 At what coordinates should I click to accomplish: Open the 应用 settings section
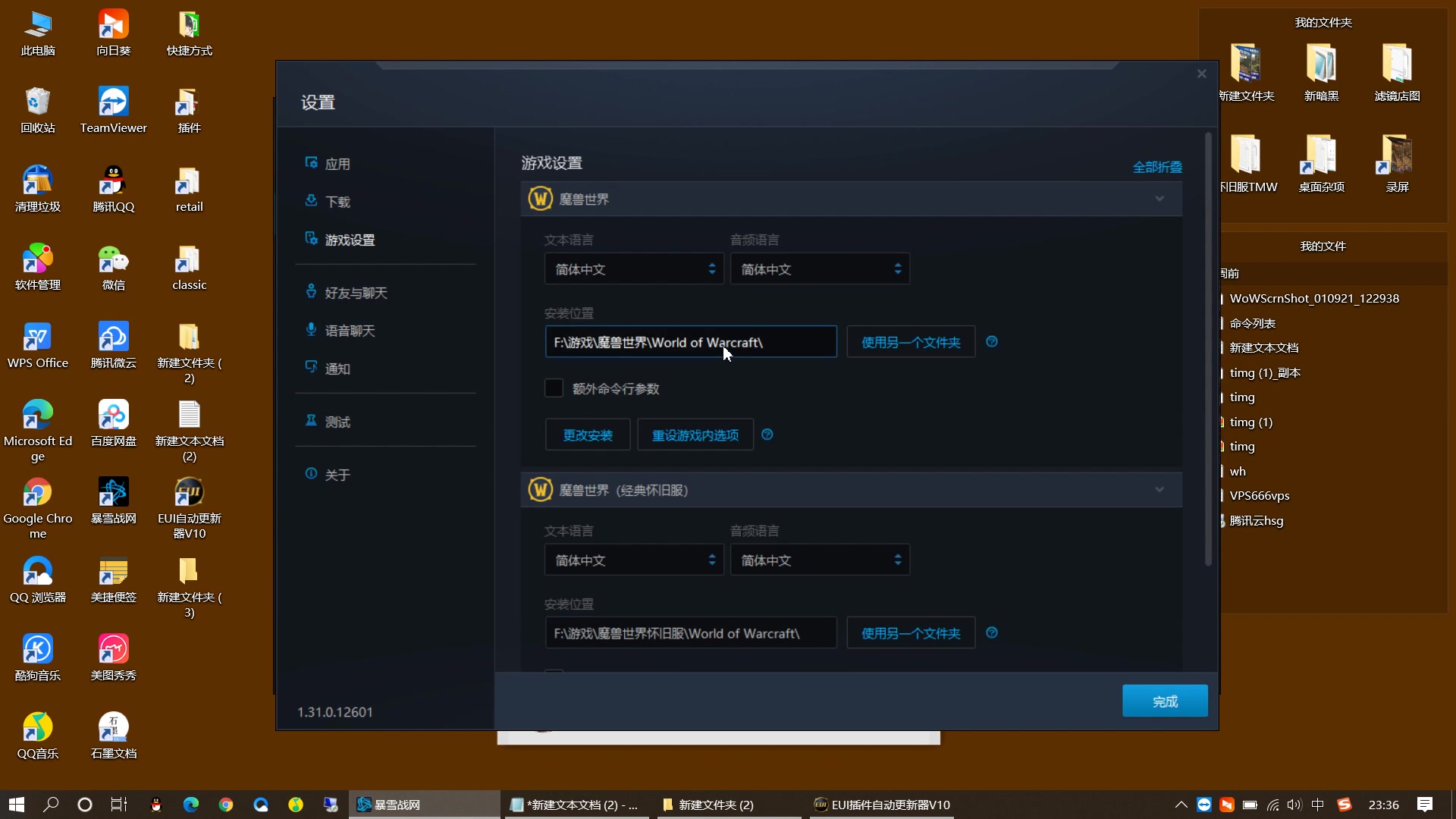tap(337, 162)
